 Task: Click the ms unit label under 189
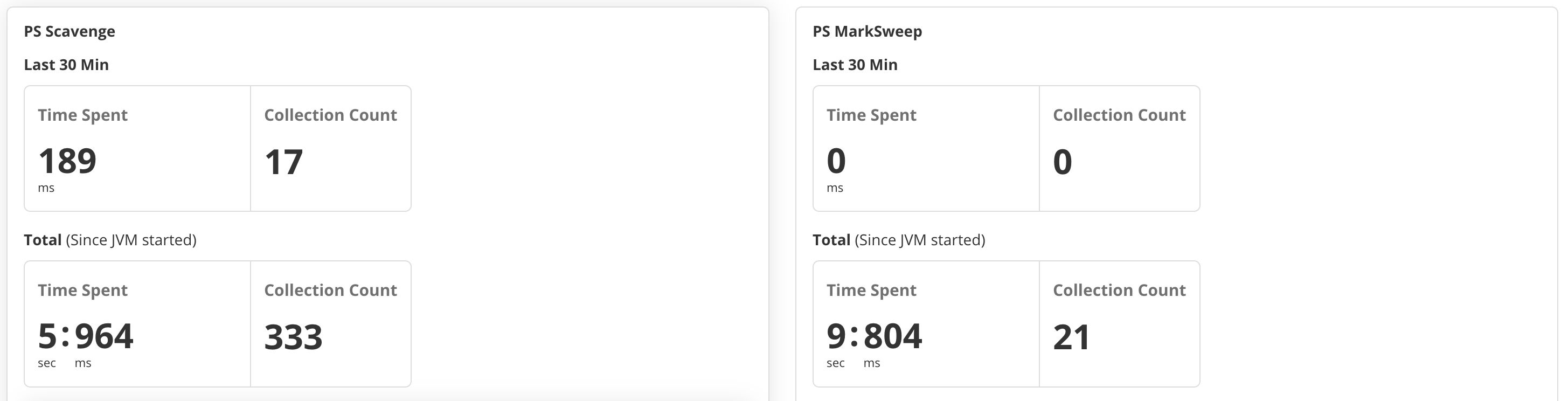click(46, 188)
